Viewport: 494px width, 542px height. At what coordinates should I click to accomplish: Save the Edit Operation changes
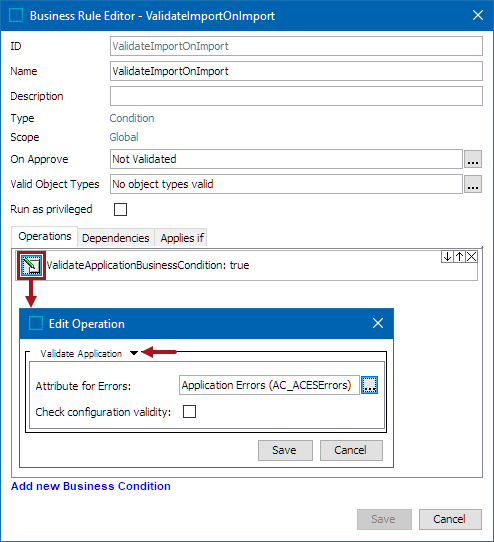point(285,450)
